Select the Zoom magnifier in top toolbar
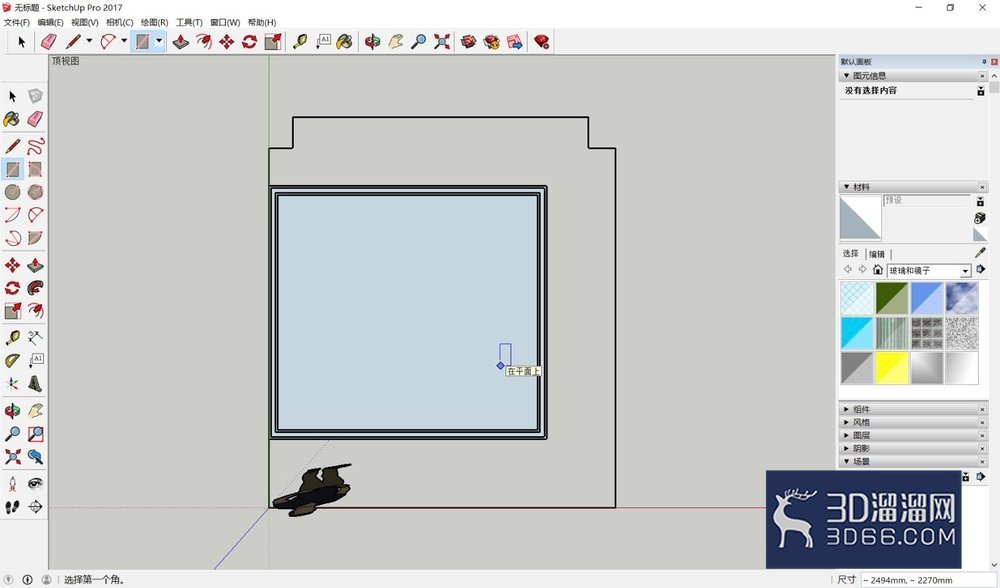Image resolution: width=1000 pixels, height=588 pixels. point(418,42)
